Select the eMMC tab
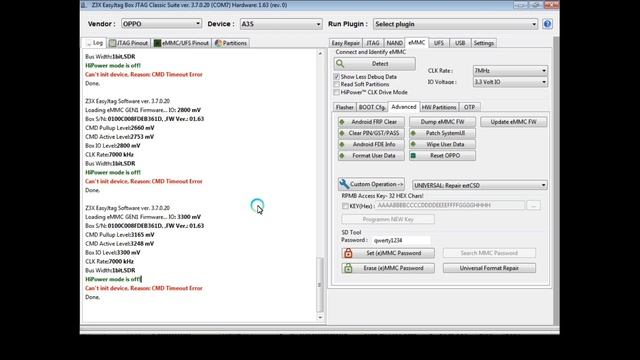The image size is (640, 360). pos(417,42)
